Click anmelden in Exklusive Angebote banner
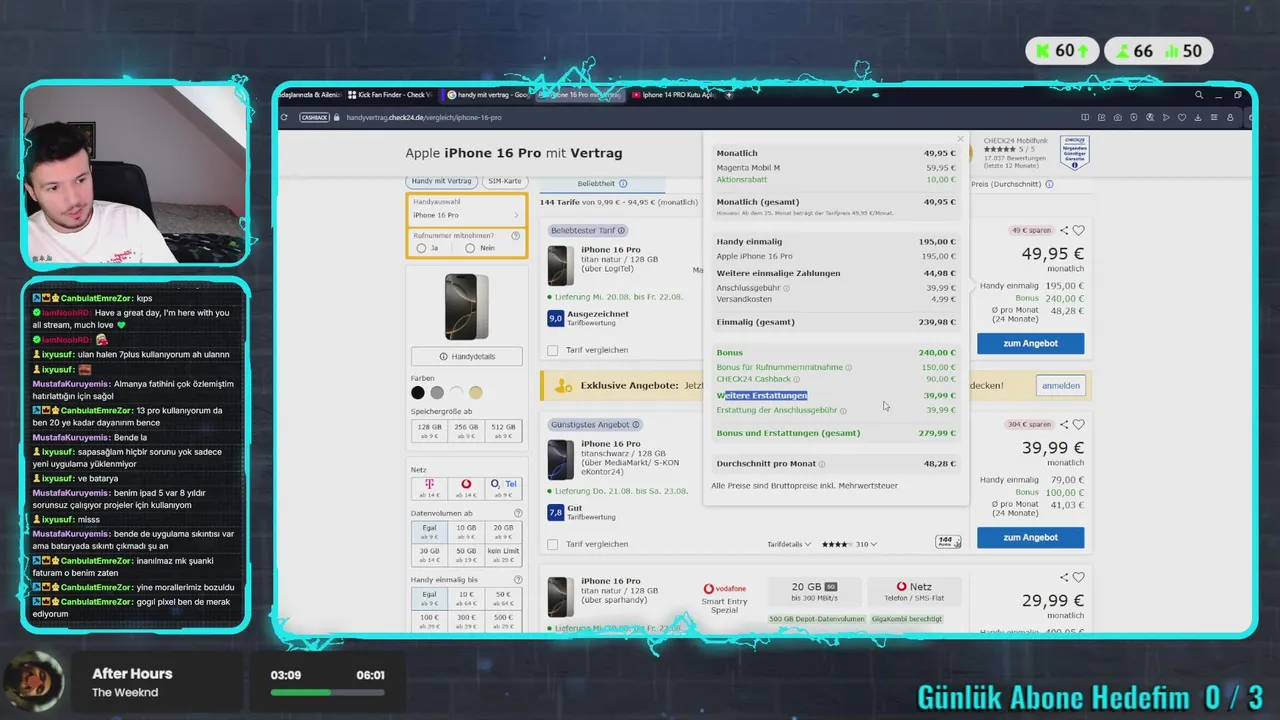This screenshot has height=720, width=1280. click(x=1060, y=385)
